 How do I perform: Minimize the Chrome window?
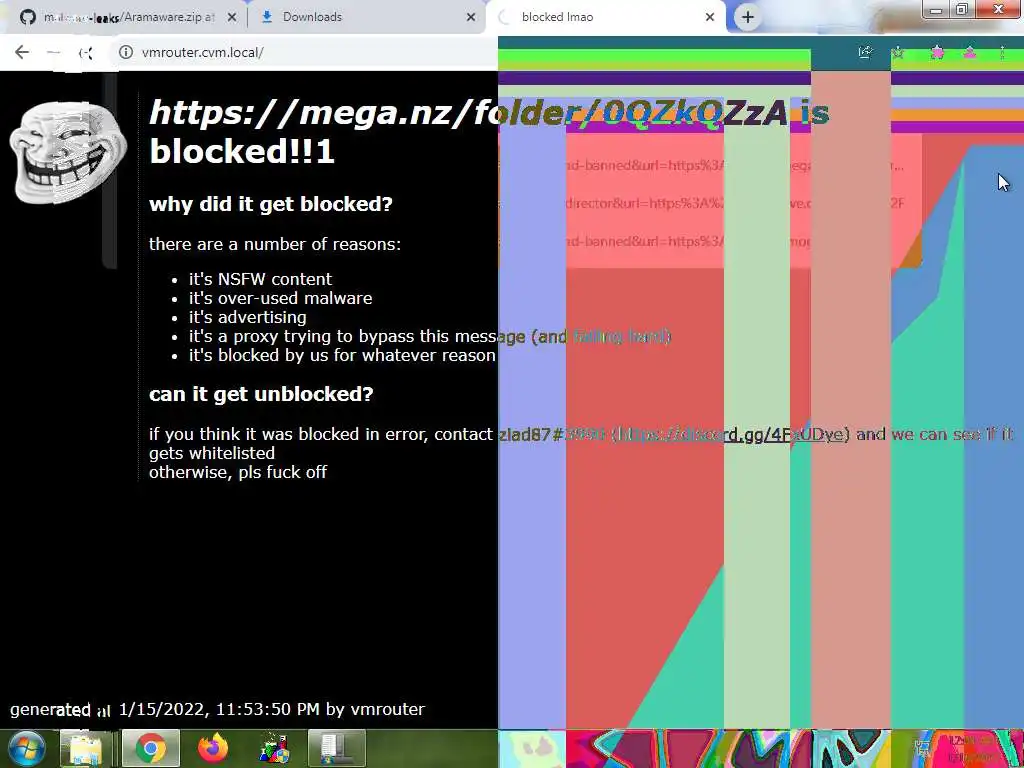[x=936, y=9]
